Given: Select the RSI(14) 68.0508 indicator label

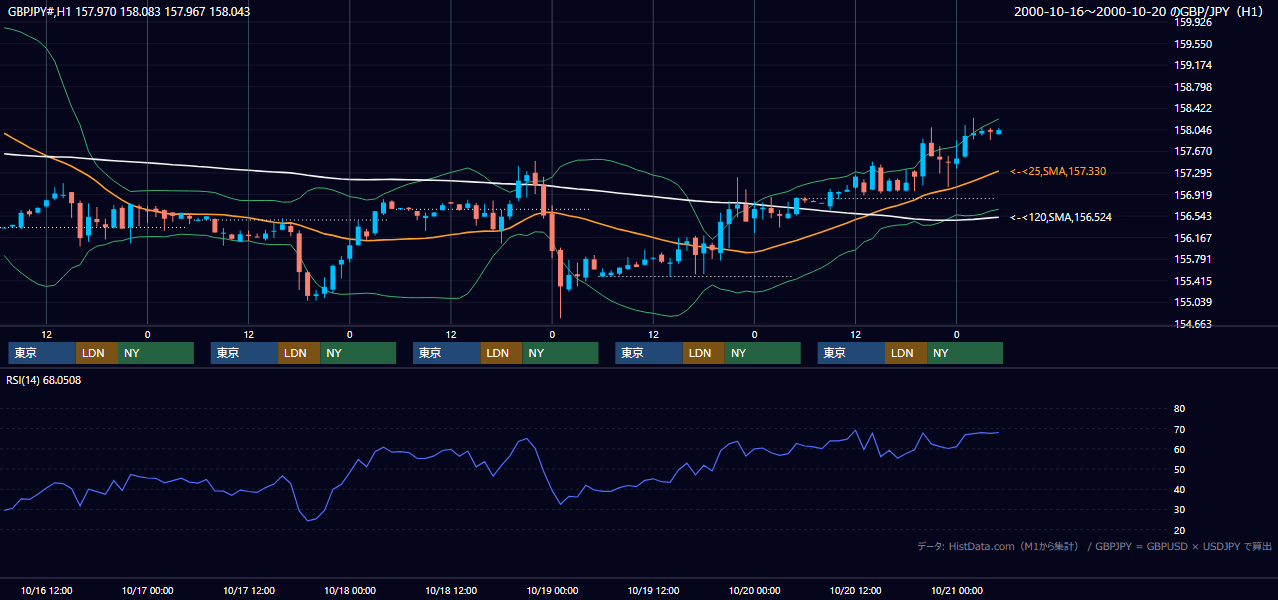Looking at the screenshot, I should click(44, 380).
